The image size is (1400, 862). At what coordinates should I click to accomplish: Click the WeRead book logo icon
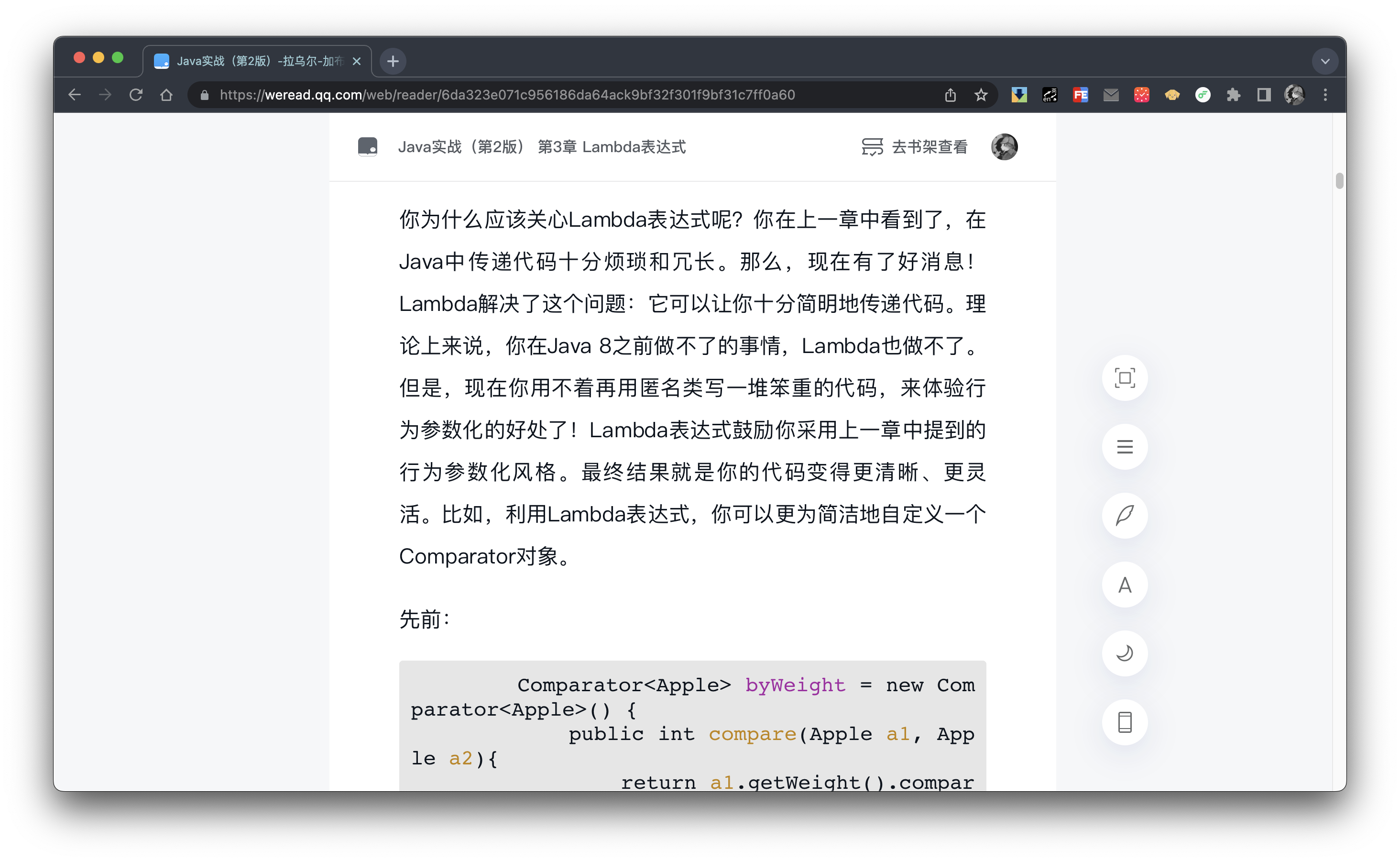(368, 146)
